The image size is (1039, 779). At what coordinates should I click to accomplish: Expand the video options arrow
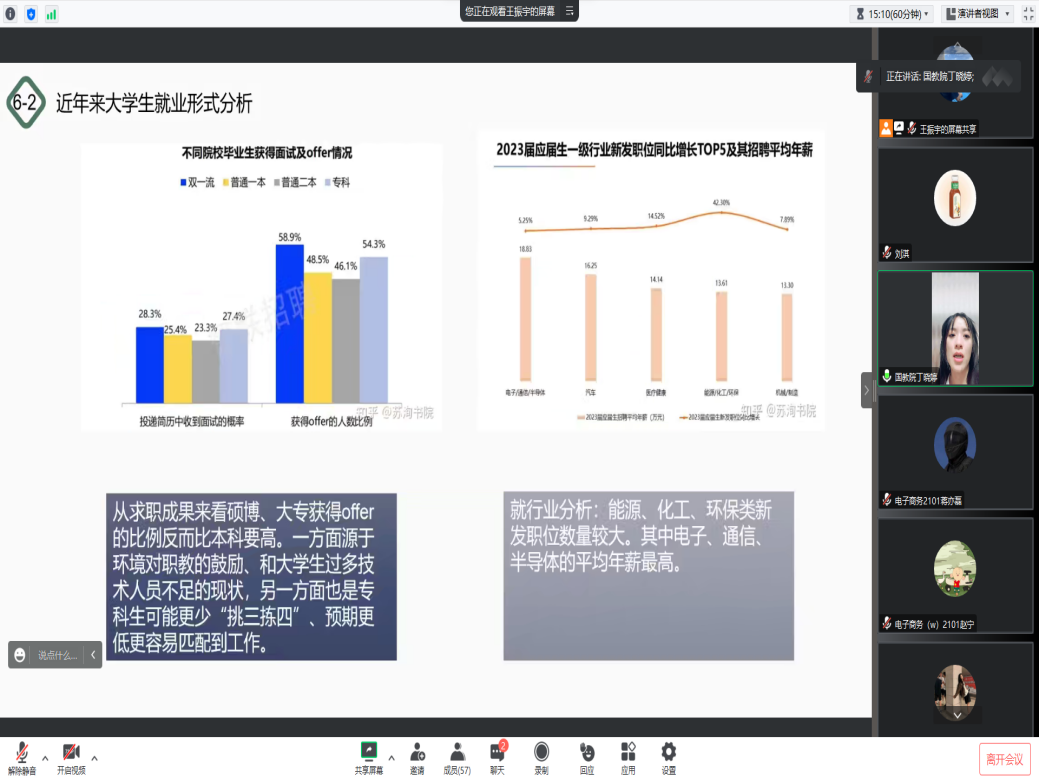(x=95, y=758)
